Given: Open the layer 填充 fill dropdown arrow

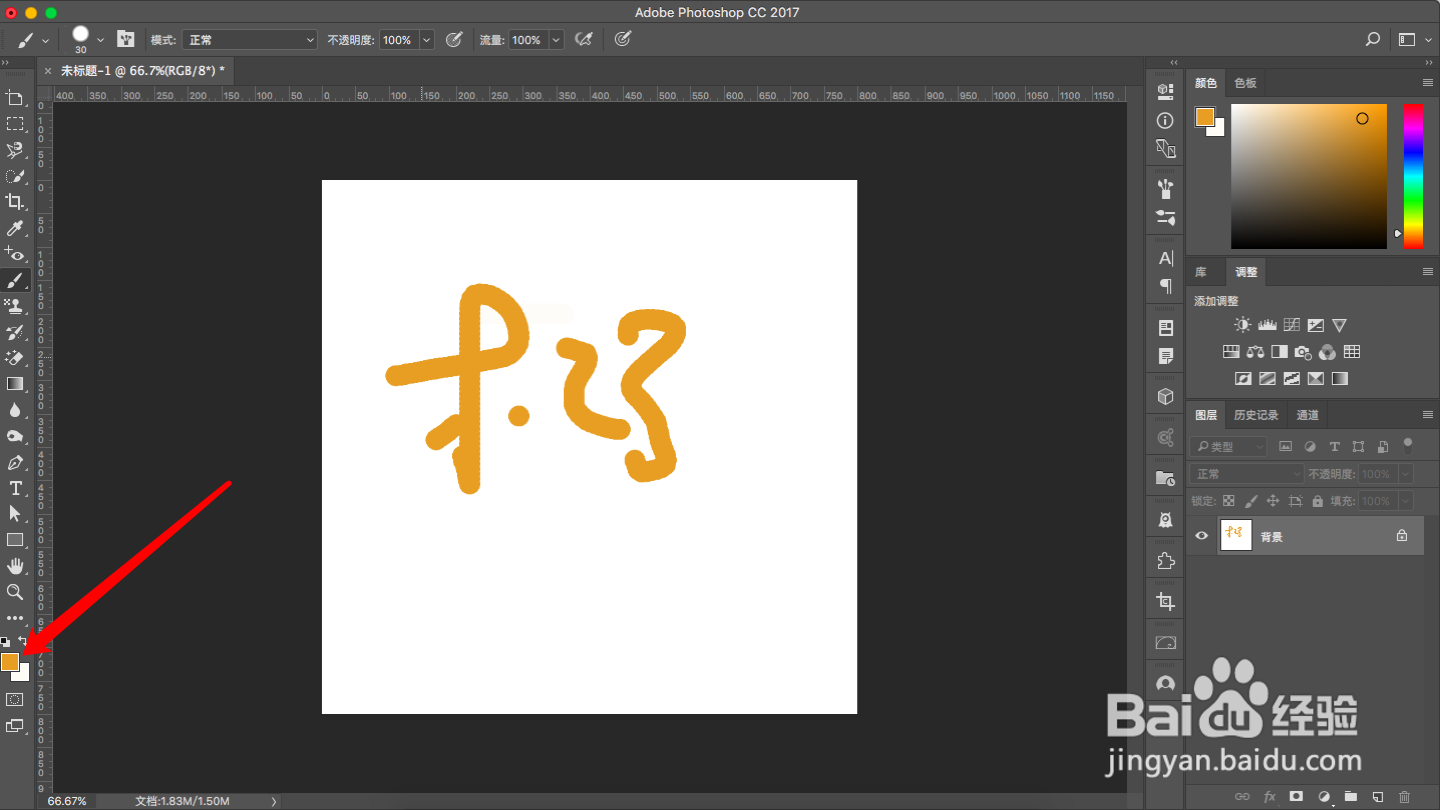Looking at the screenshot, I should tap(1406, 501).
